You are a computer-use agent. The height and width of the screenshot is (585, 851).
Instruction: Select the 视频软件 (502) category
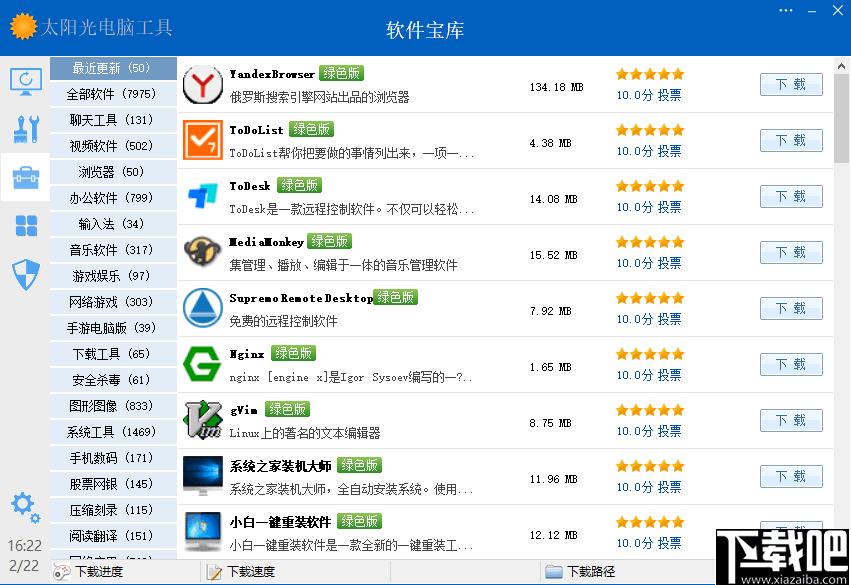(113, 146)
